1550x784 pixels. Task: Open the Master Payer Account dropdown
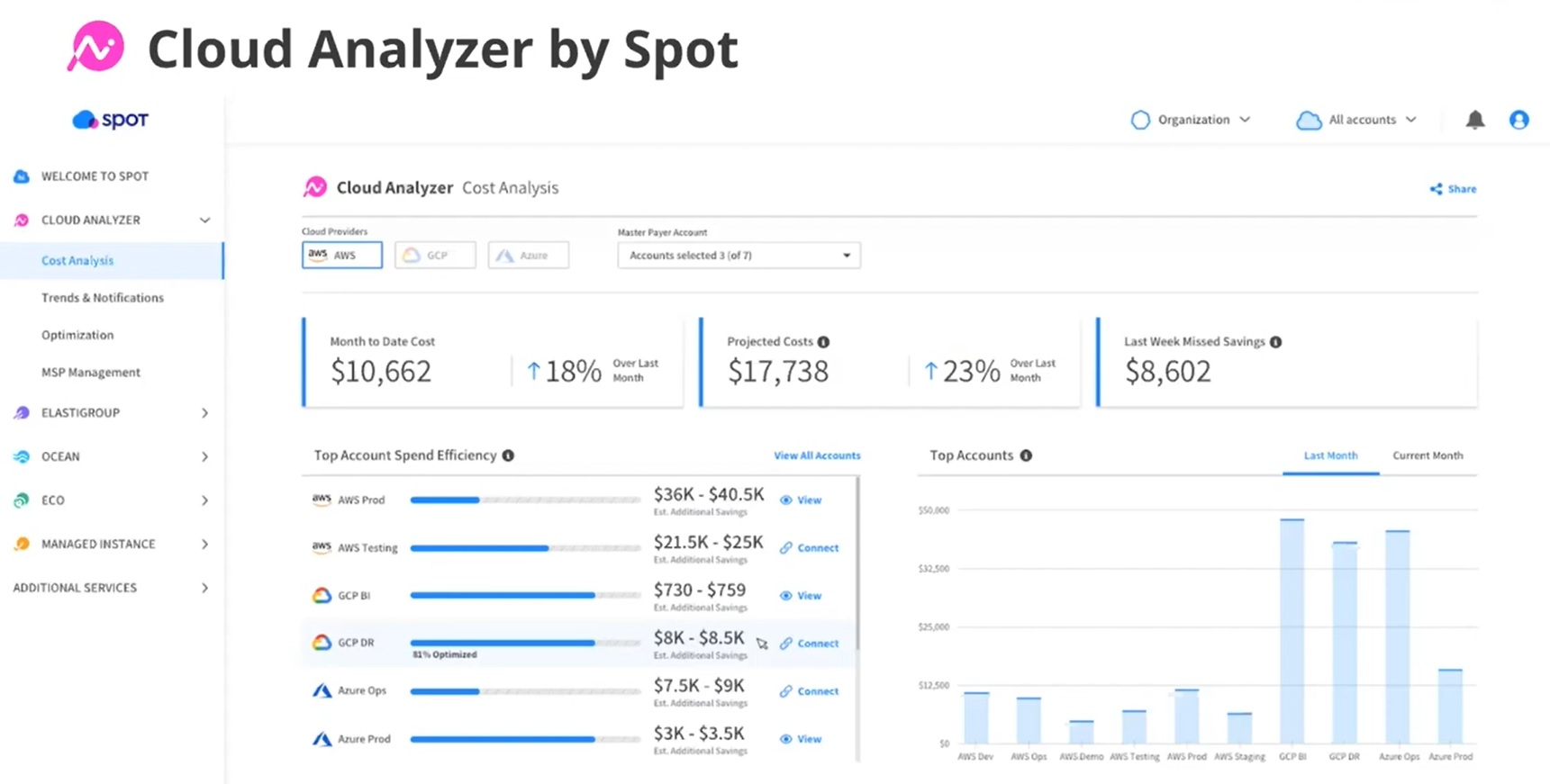(x=739, y=256)
